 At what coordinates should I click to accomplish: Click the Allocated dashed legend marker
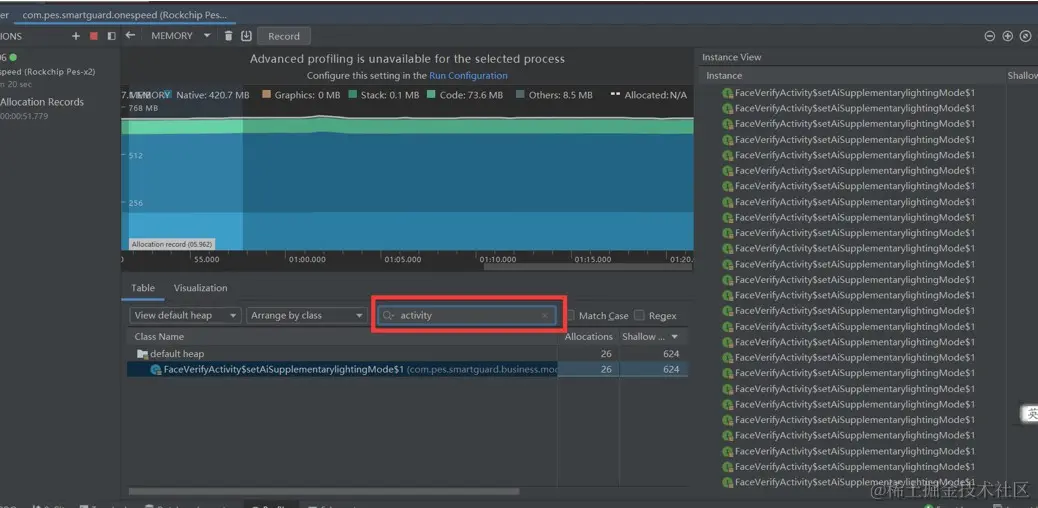pos(615,95)
